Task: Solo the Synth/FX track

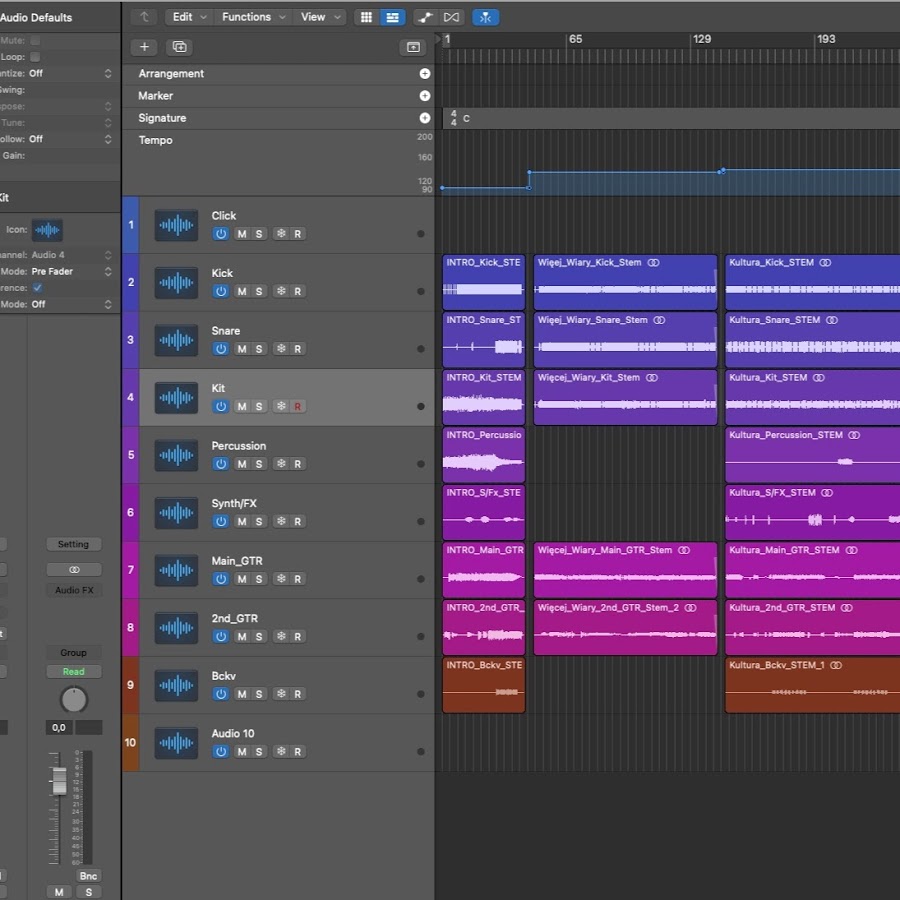Action: (259, 521)
